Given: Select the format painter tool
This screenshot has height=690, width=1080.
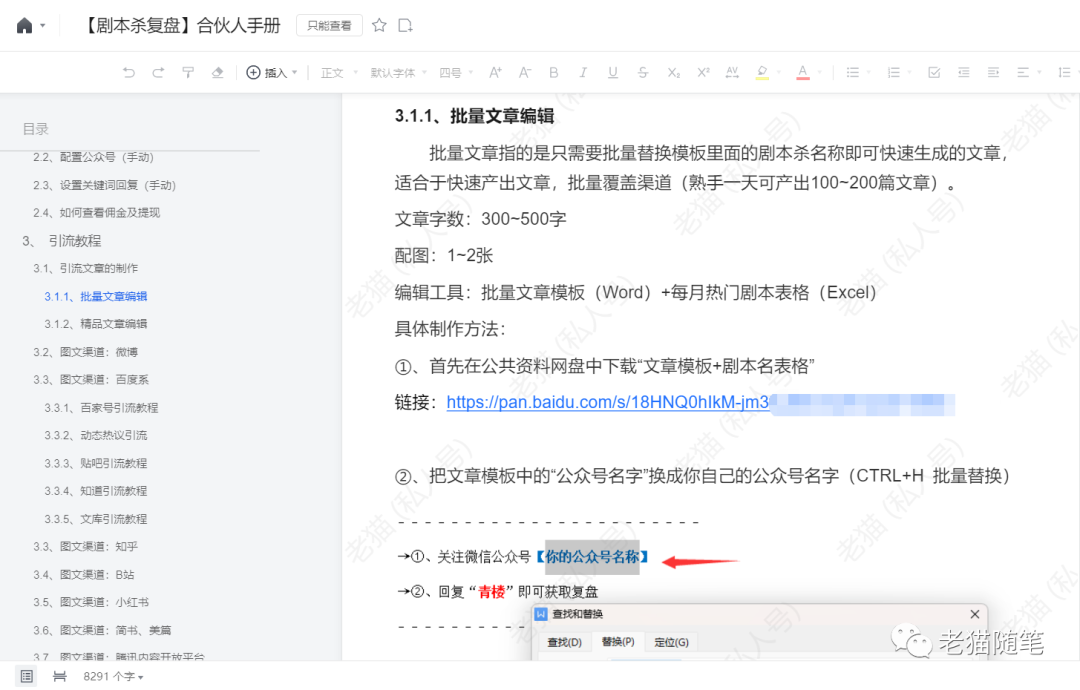Looking at the screenshot, I should click(x=187, y=72).
